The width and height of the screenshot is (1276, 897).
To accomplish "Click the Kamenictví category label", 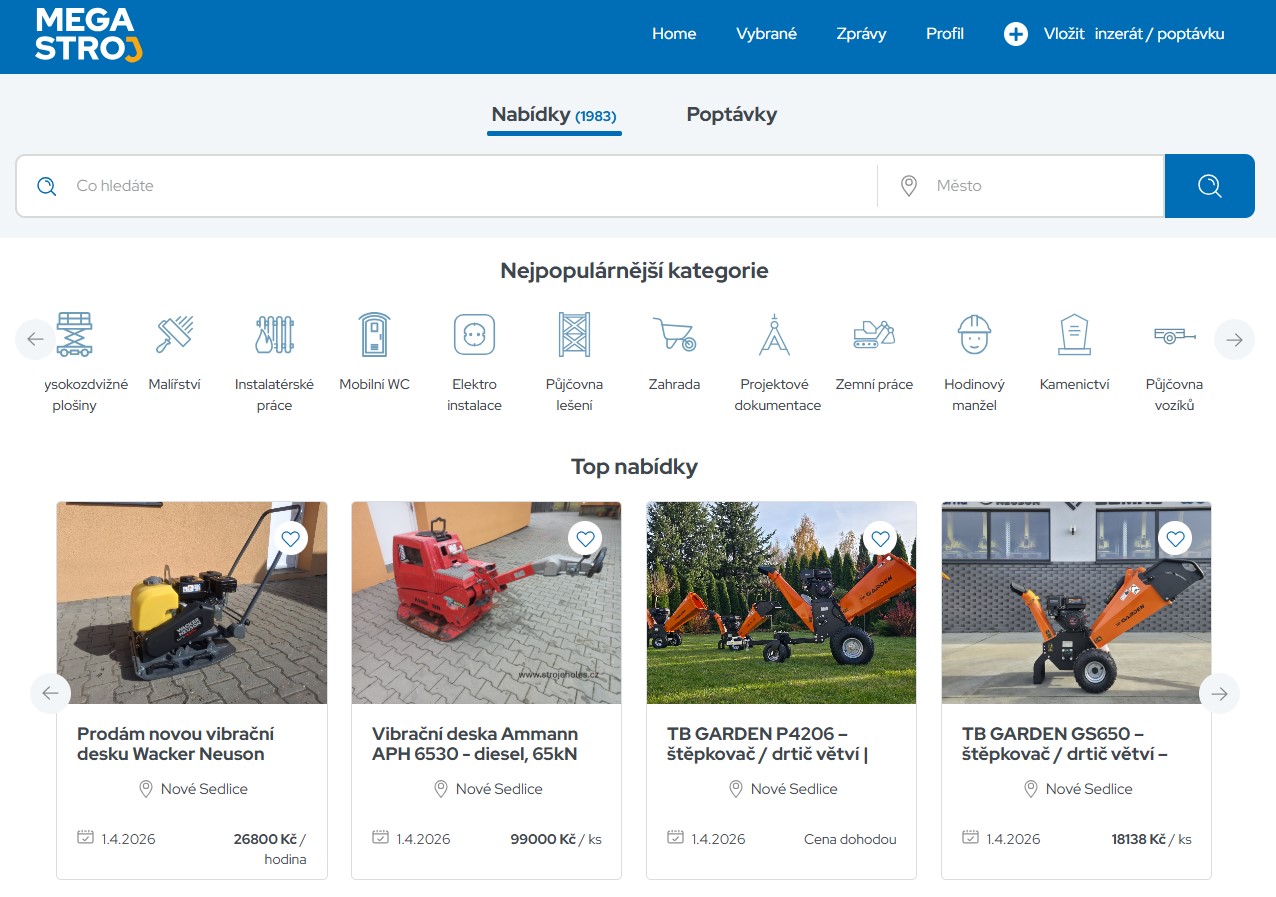I will pyautogui.click(x=1075, y=384).
